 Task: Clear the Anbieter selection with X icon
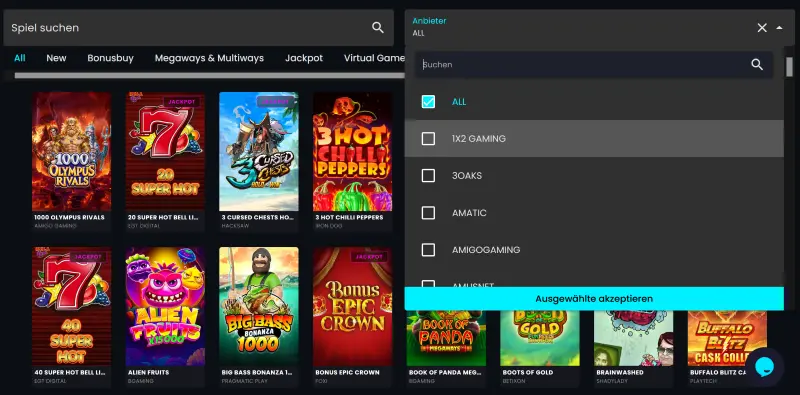(x=762, y=28)
